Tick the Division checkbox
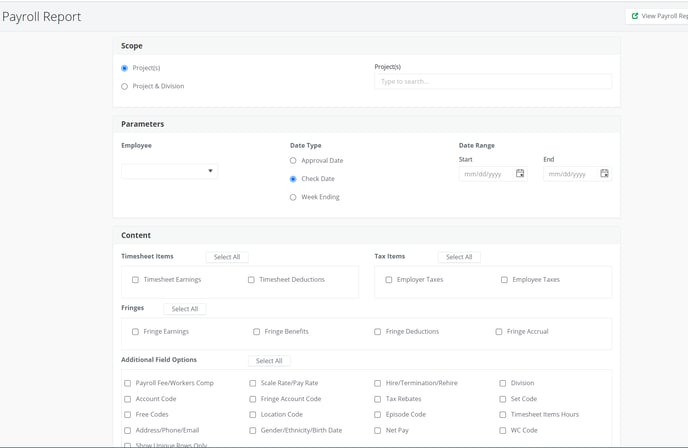688x448 pixels. (x=502, y=383)
